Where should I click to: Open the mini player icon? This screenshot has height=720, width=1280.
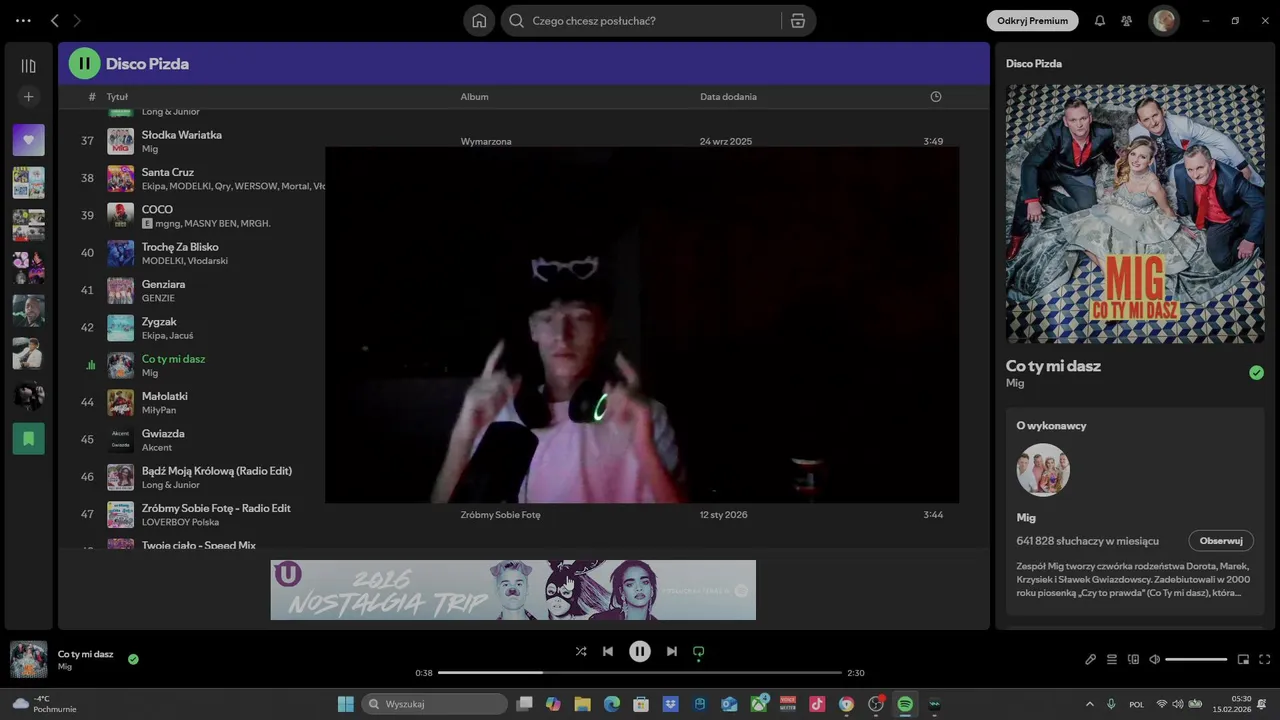(1244, 659)
